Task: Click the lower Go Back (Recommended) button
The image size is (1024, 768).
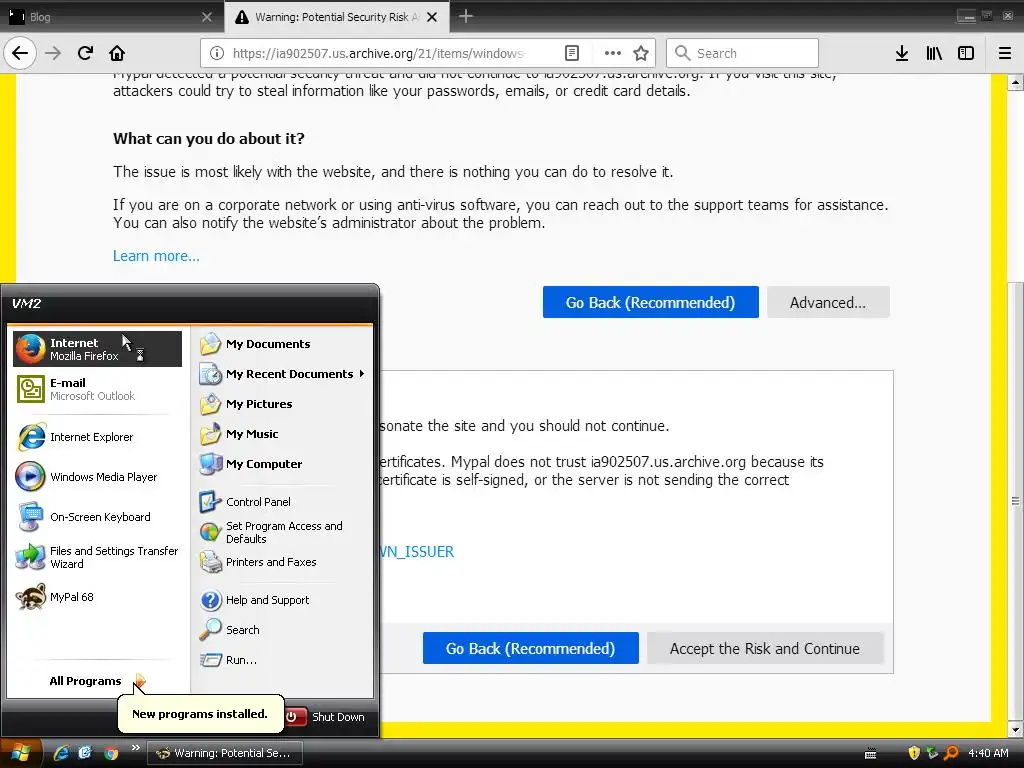Action: [x=530, y=648]
